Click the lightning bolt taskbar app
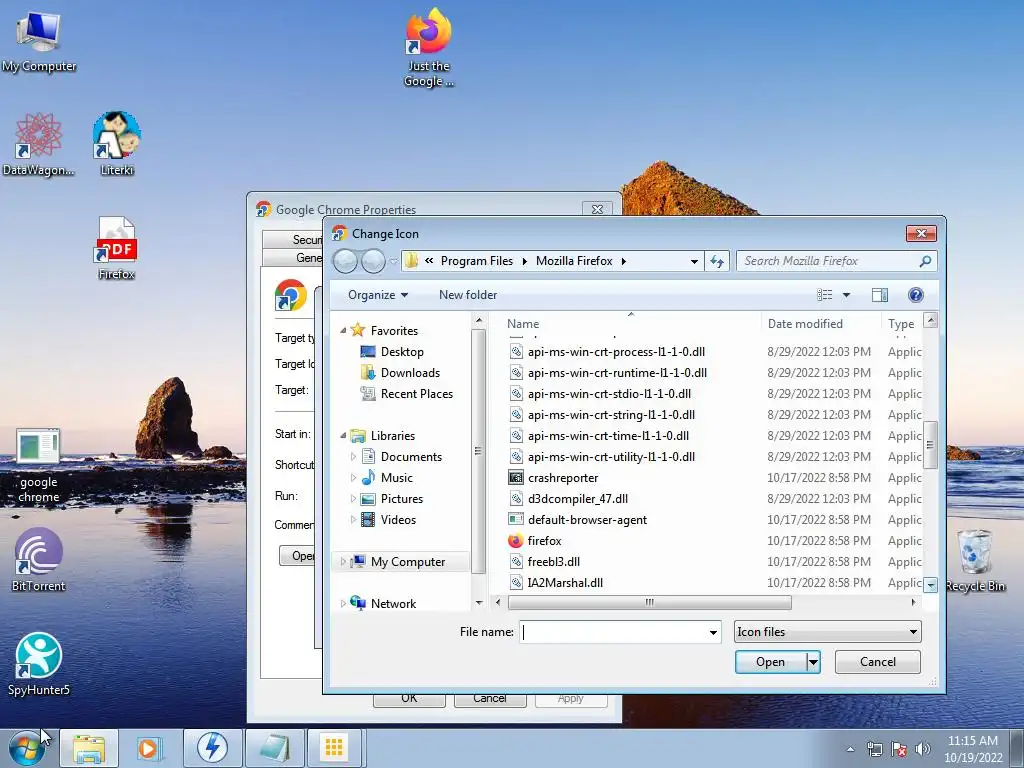 [x=212, y=748]
